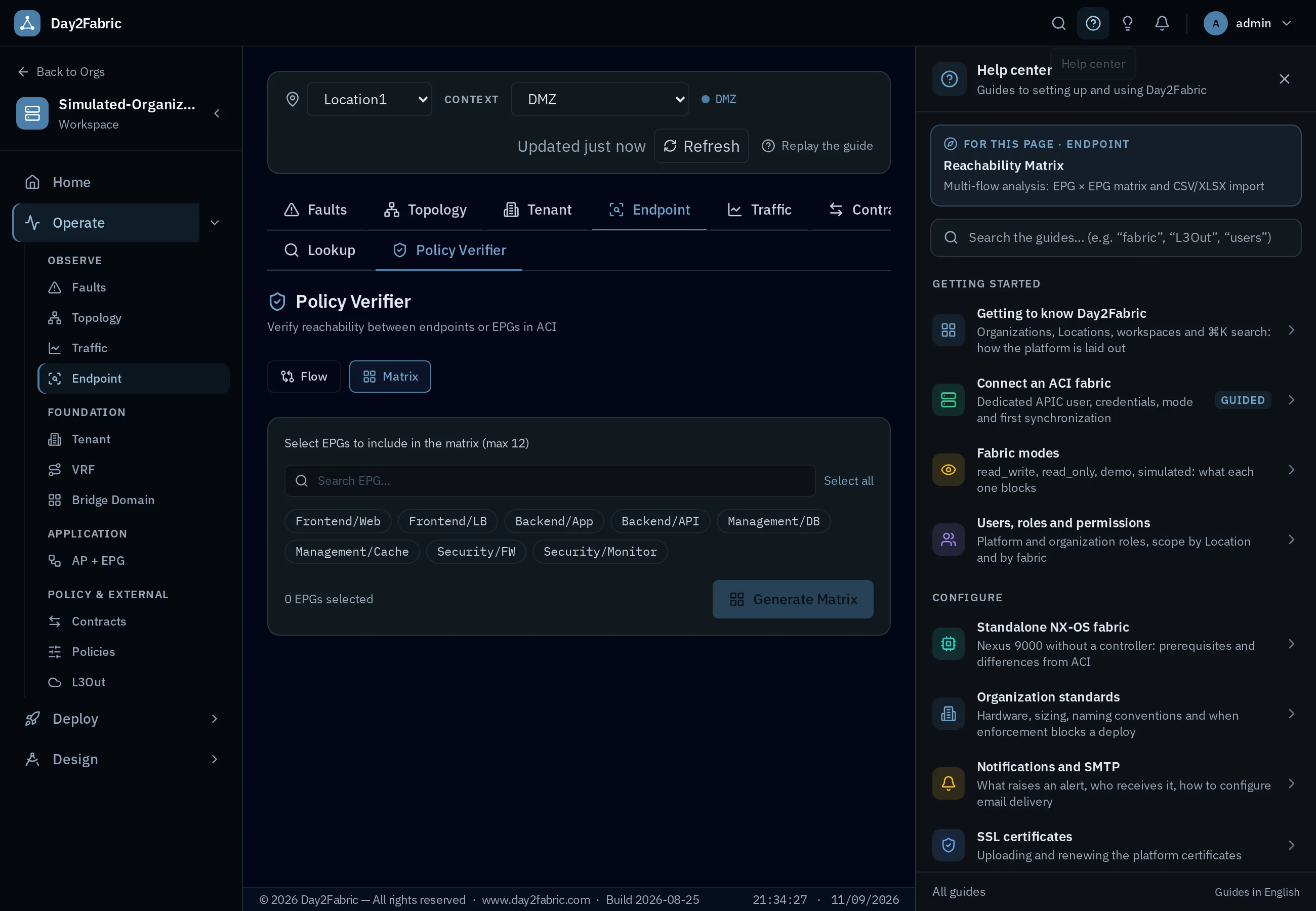Toggle the Backend/API EPG chip
The height and width of the screenshot is (911, 1316).
(x=660, y=521)
